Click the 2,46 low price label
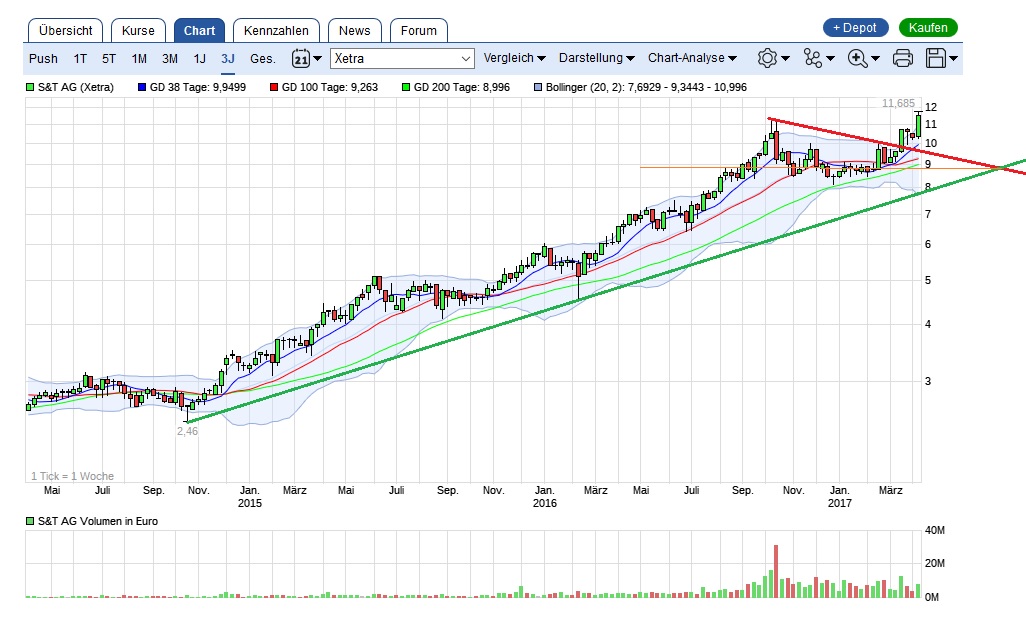The width and height of the screenshot is (1026, 630). [187, 431]
